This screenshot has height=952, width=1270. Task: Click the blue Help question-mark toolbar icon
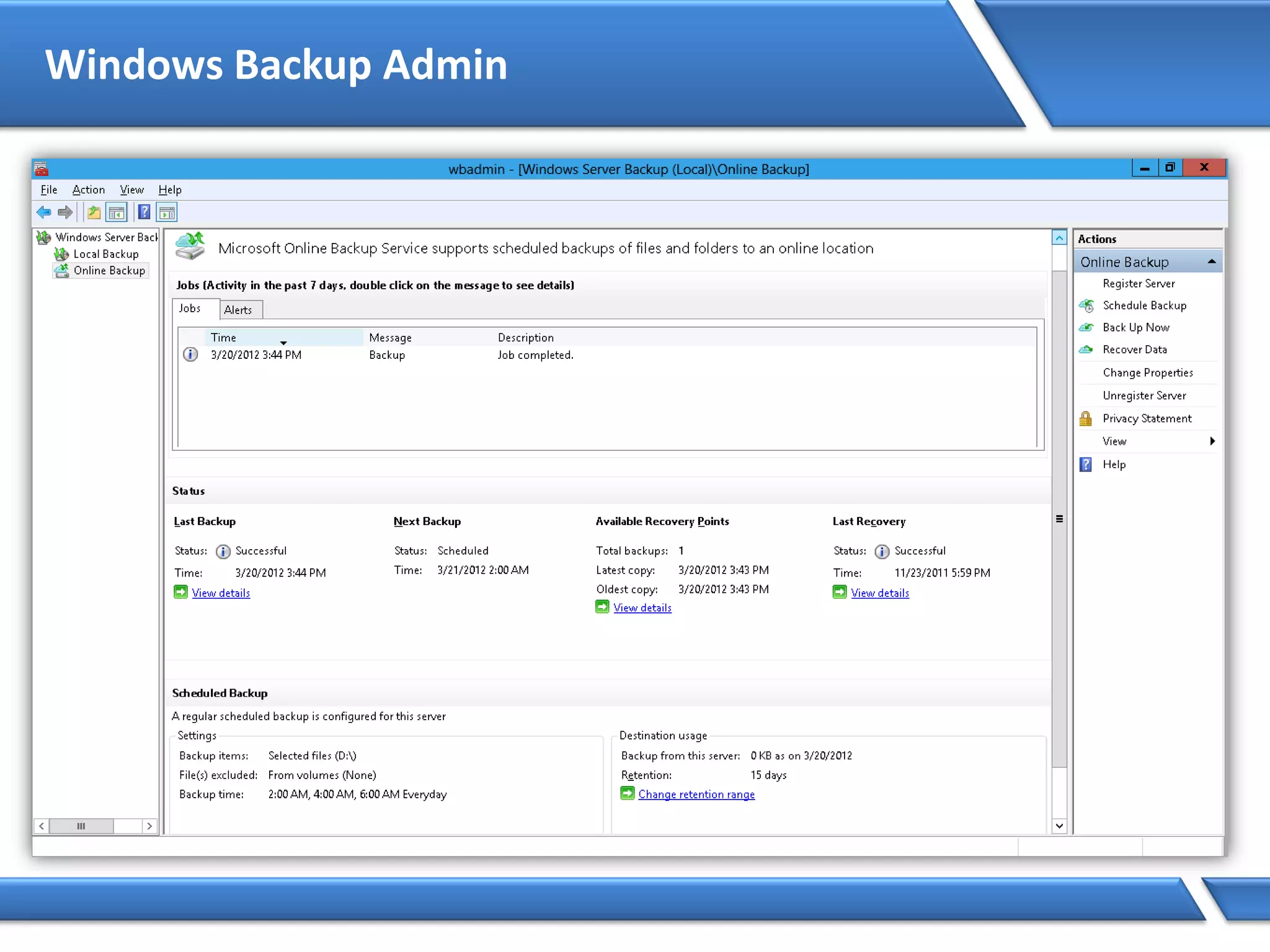click(x=144, y=213)
